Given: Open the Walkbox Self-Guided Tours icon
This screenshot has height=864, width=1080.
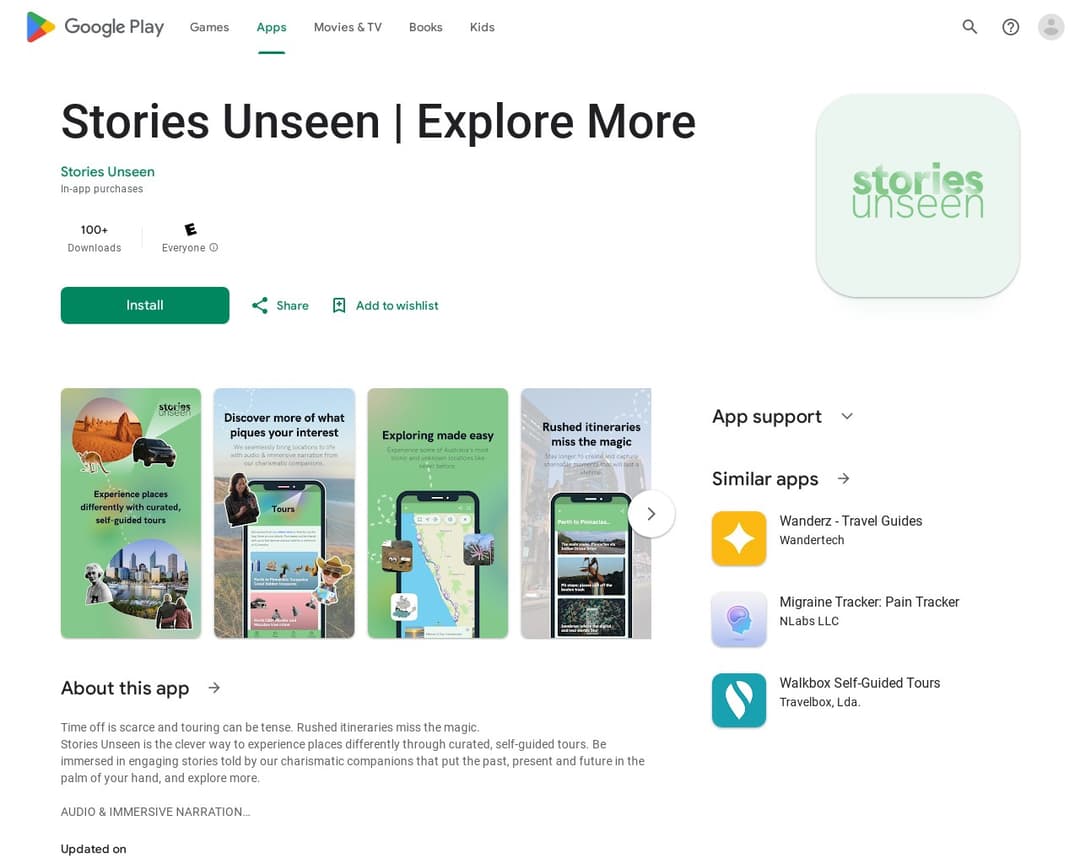Looking at the screenshot, I should (x=738, y=700).
